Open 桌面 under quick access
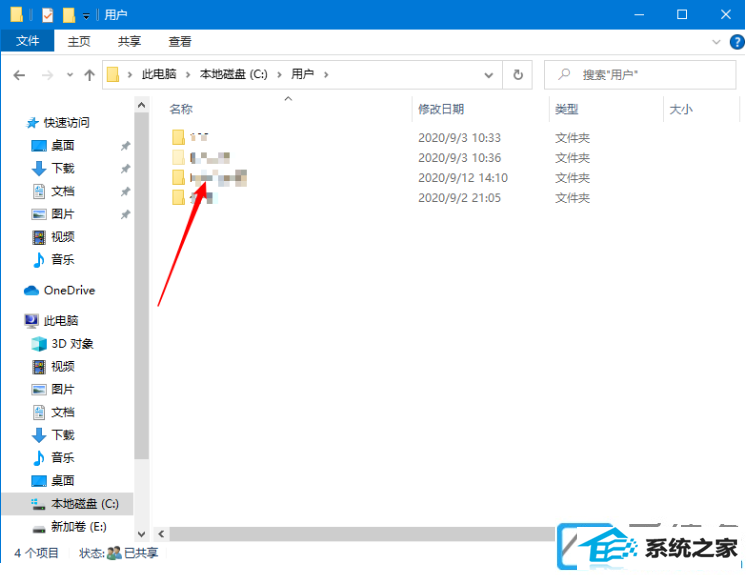 63,146
